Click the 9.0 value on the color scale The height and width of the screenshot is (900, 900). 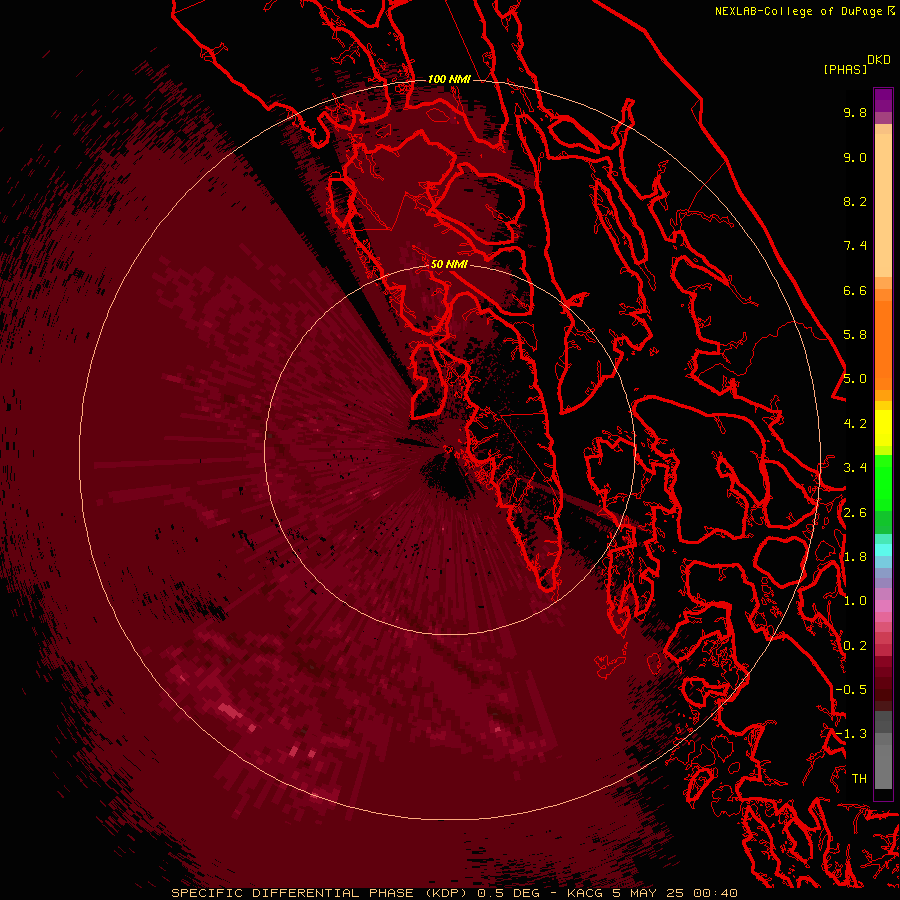[855, 157]
